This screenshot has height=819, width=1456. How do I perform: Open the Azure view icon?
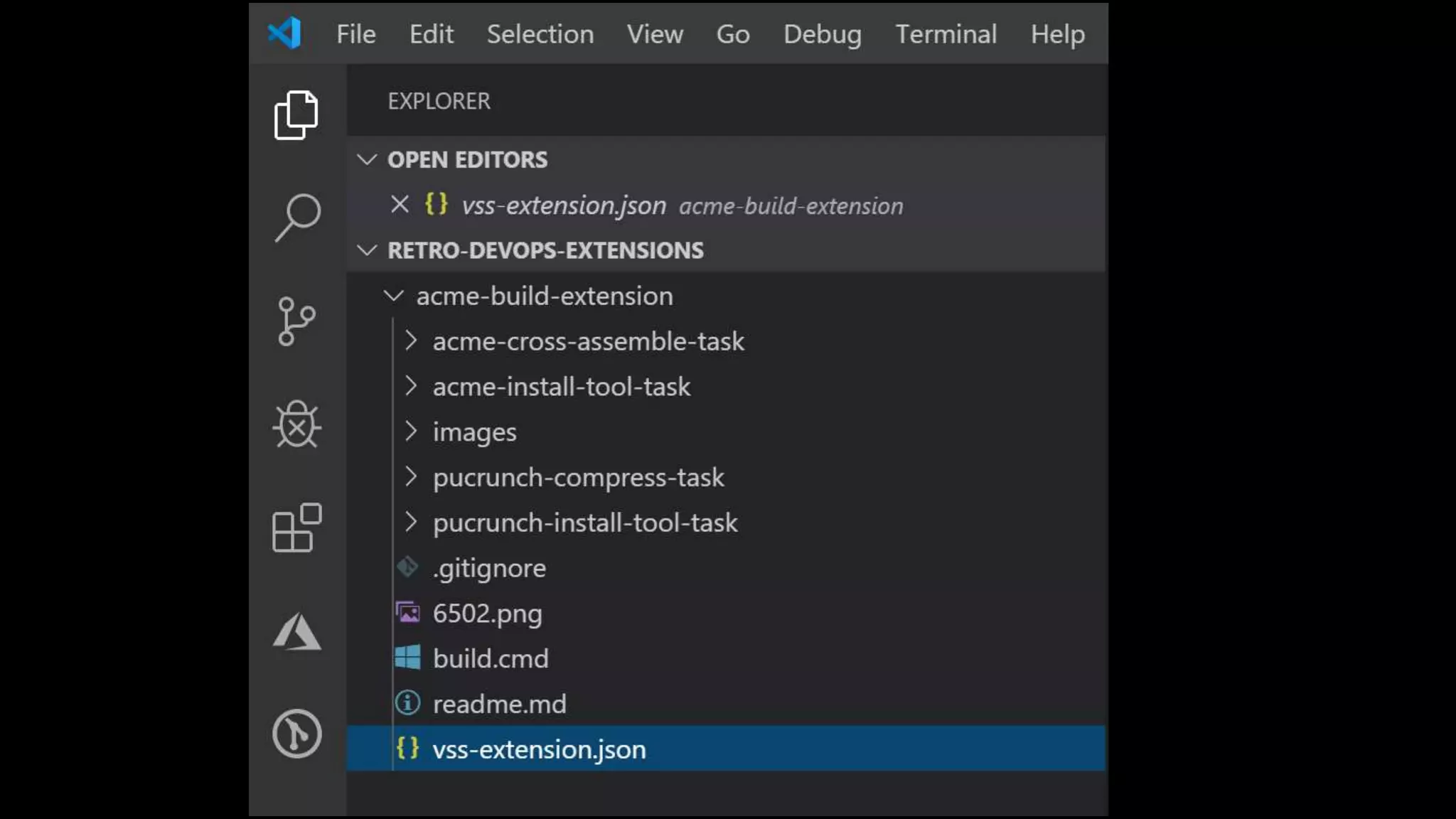pos(296,631)
